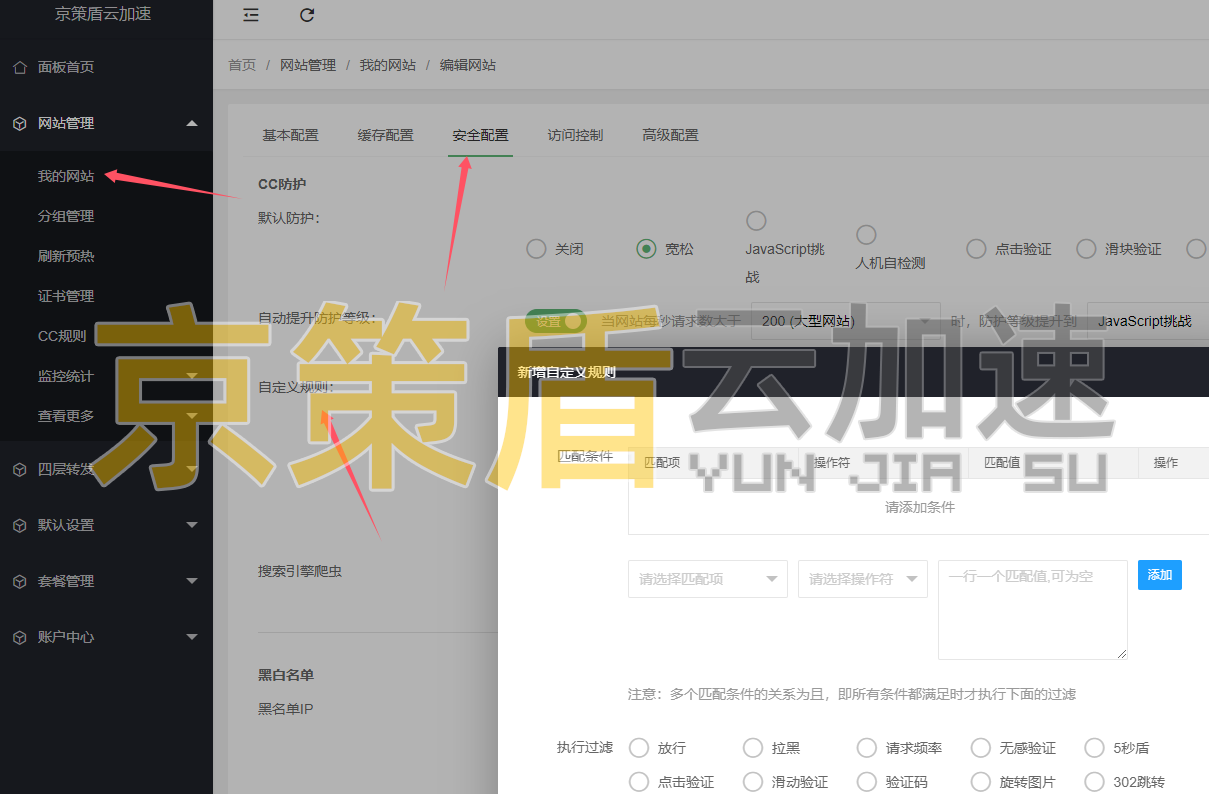Switch to the 访问控制 tab

click(574, 134)
